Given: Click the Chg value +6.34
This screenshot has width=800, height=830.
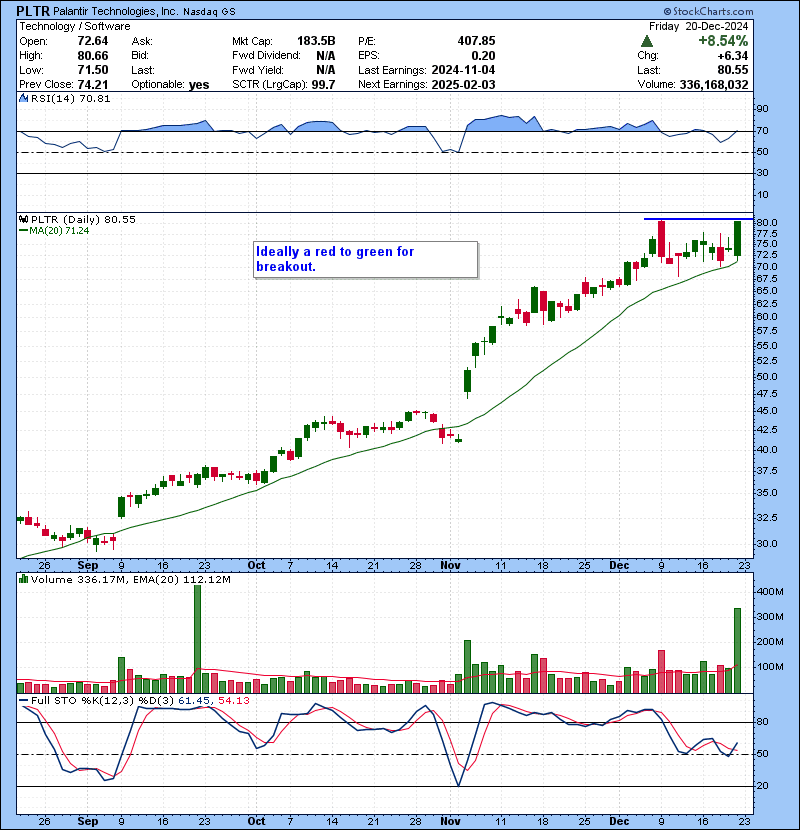Looking at the screenshot, I should click(733, 56).
